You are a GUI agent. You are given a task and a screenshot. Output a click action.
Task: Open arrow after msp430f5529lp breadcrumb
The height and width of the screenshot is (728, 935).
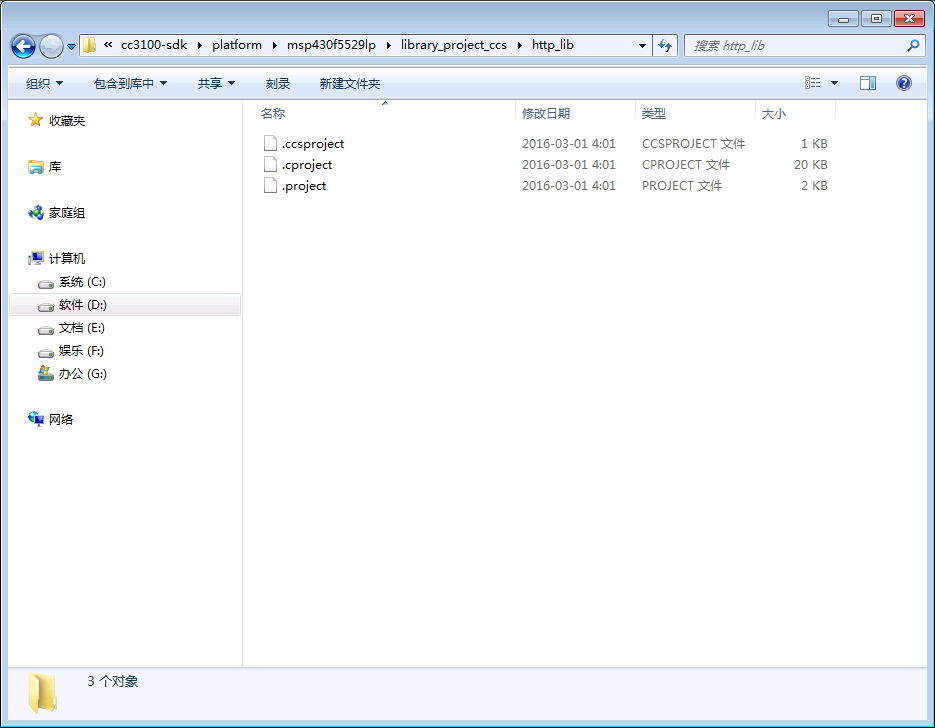[388, 45]
